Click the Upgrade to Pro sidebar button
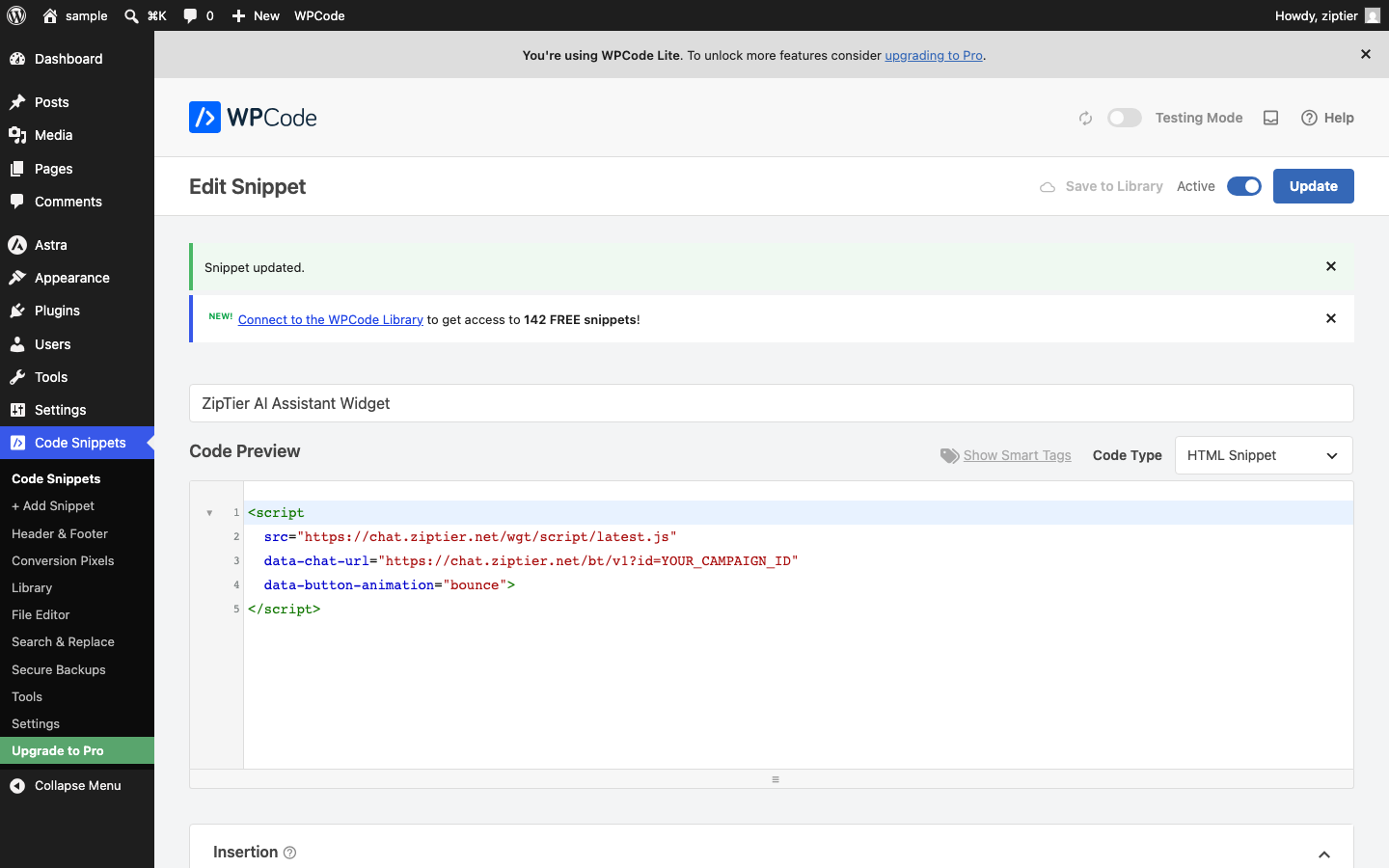 (x=77, y=750)
